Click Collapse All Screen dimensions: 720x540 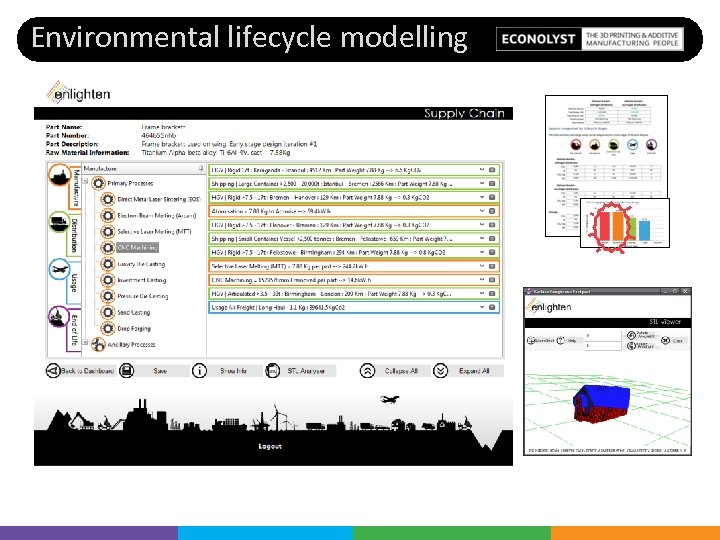(x=395, y=371)
